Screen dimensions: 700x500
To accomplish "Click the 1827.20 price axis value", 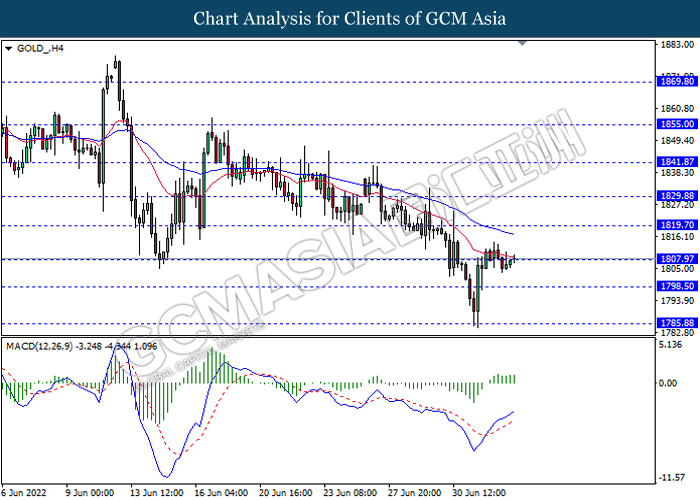I will [x=677, y=204].
